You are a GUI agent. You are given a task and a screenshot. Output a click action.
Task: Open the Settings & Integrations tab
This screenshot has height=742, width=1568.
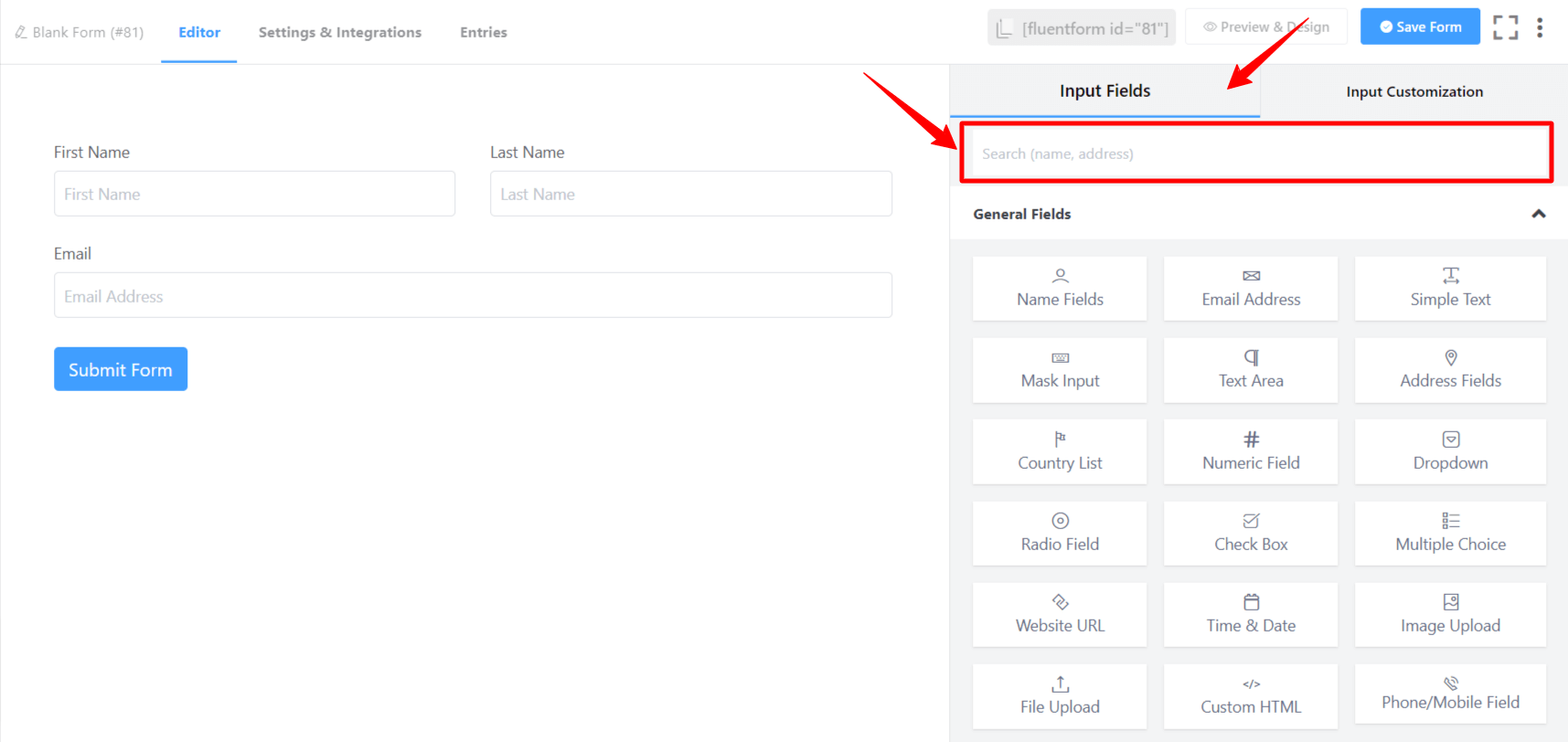(340, 32)
